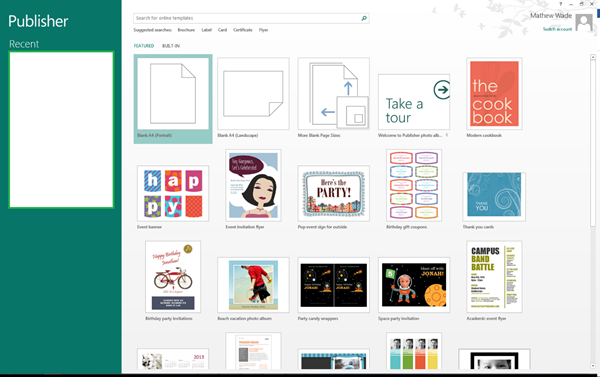The height and width of the screenshot is (377, 600).
Task: Click the scrollbar down arrow
Action: tap(593, 366)
